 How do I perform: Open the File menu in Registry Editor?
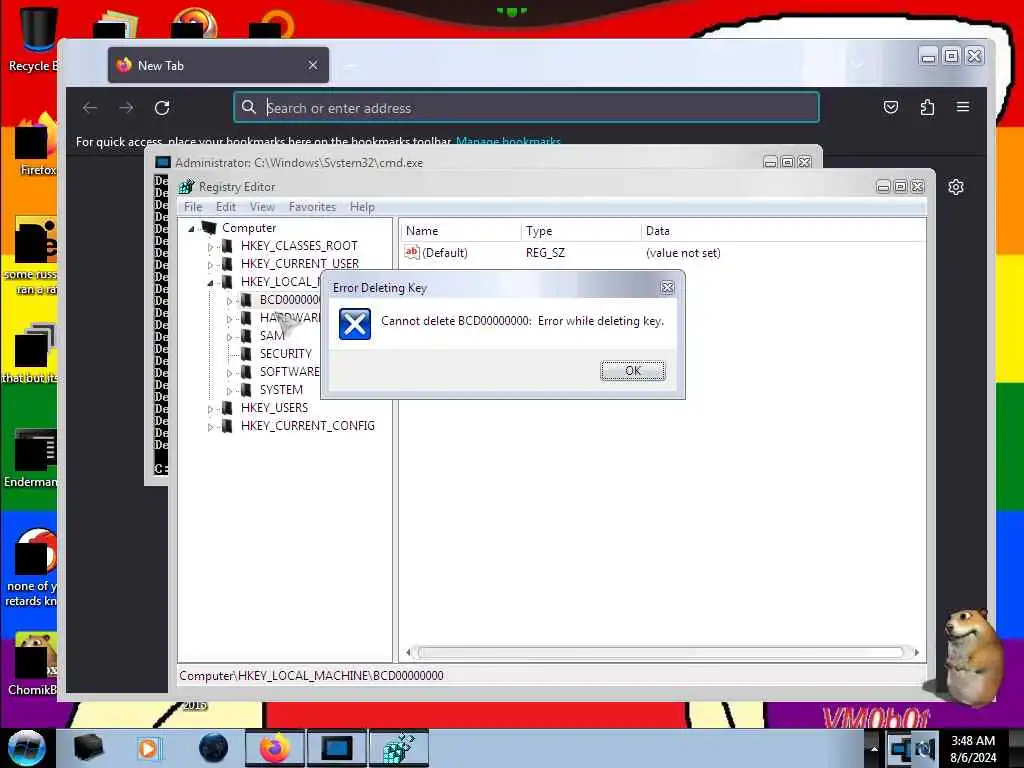(193, 207)
